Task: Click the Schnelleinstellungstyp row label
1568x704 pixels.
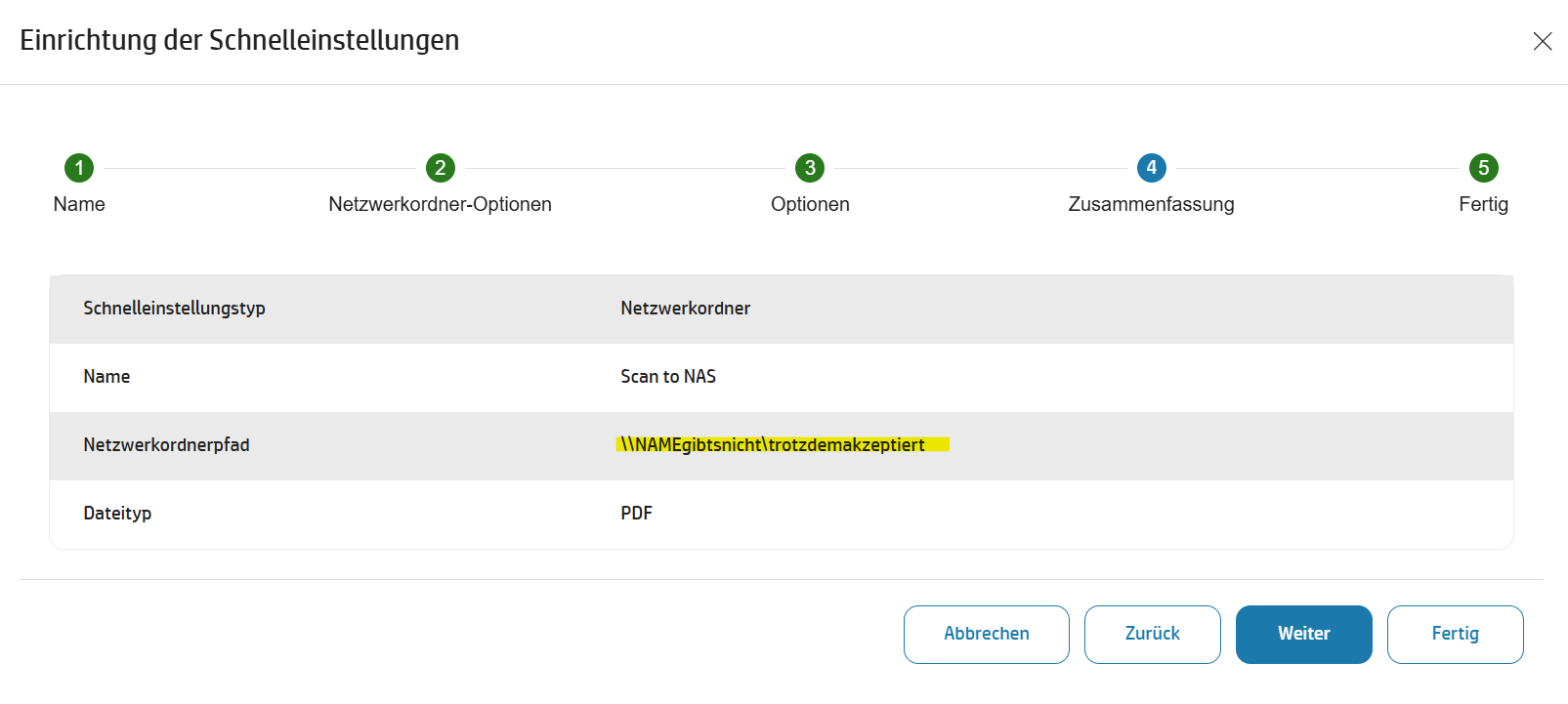Action: click(174, 309)
